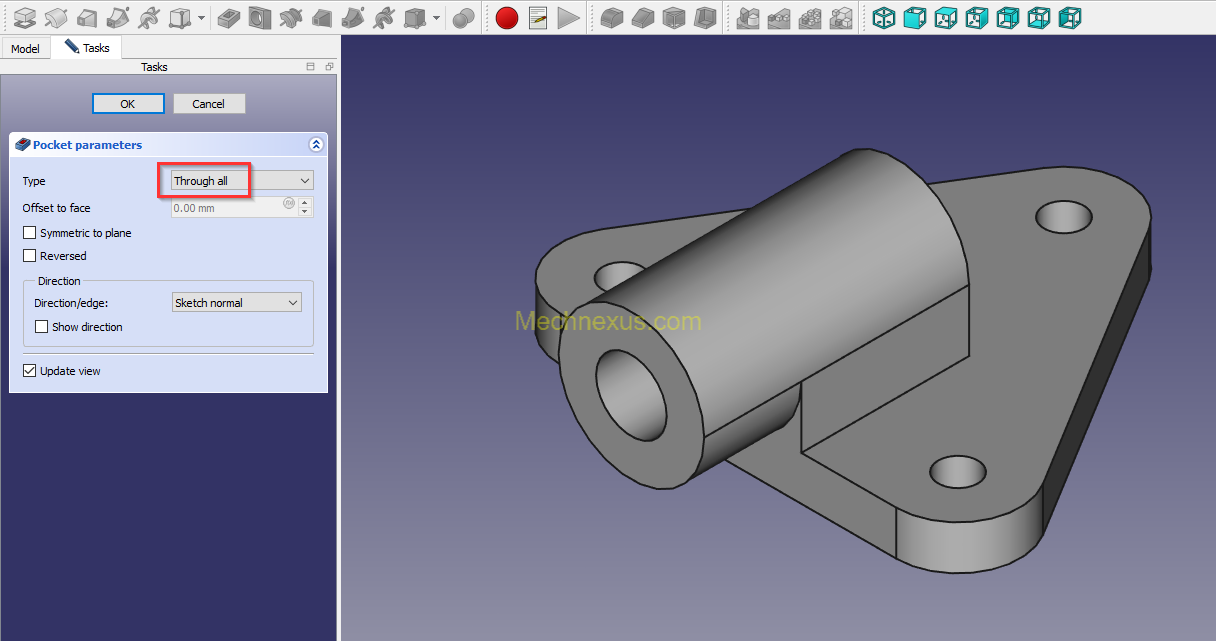Screen dimensions: 1216x641
Task: Click the Measure Clear All cube icon
Action: (x=977, y=17)
